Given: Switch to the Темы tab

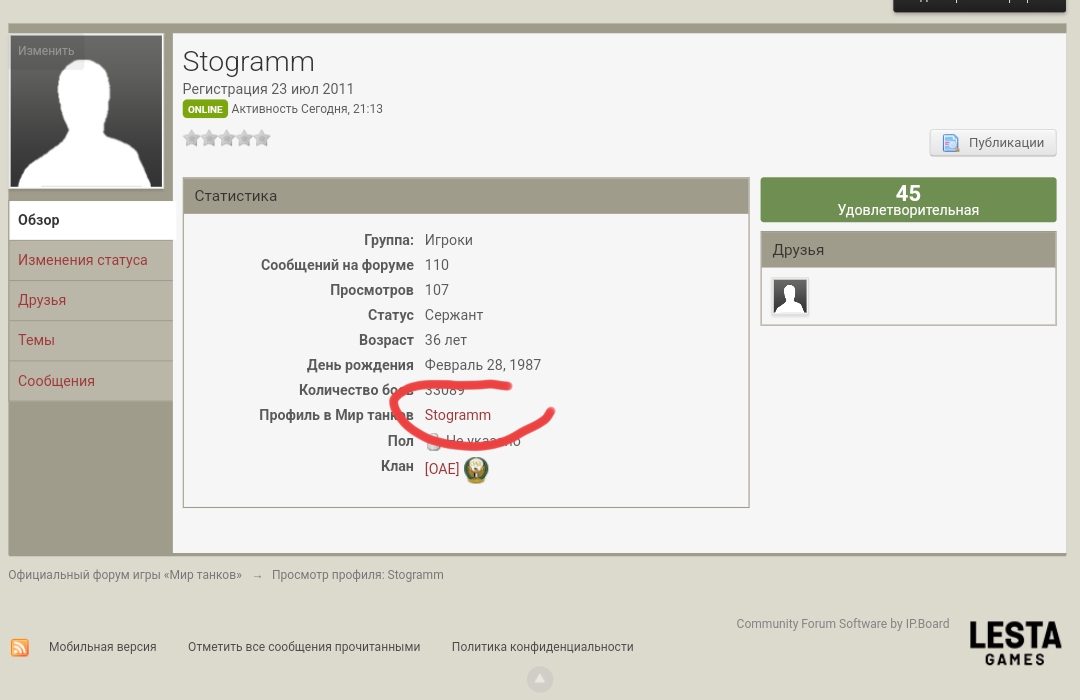Looking at the screenshot, I should 91,340.
